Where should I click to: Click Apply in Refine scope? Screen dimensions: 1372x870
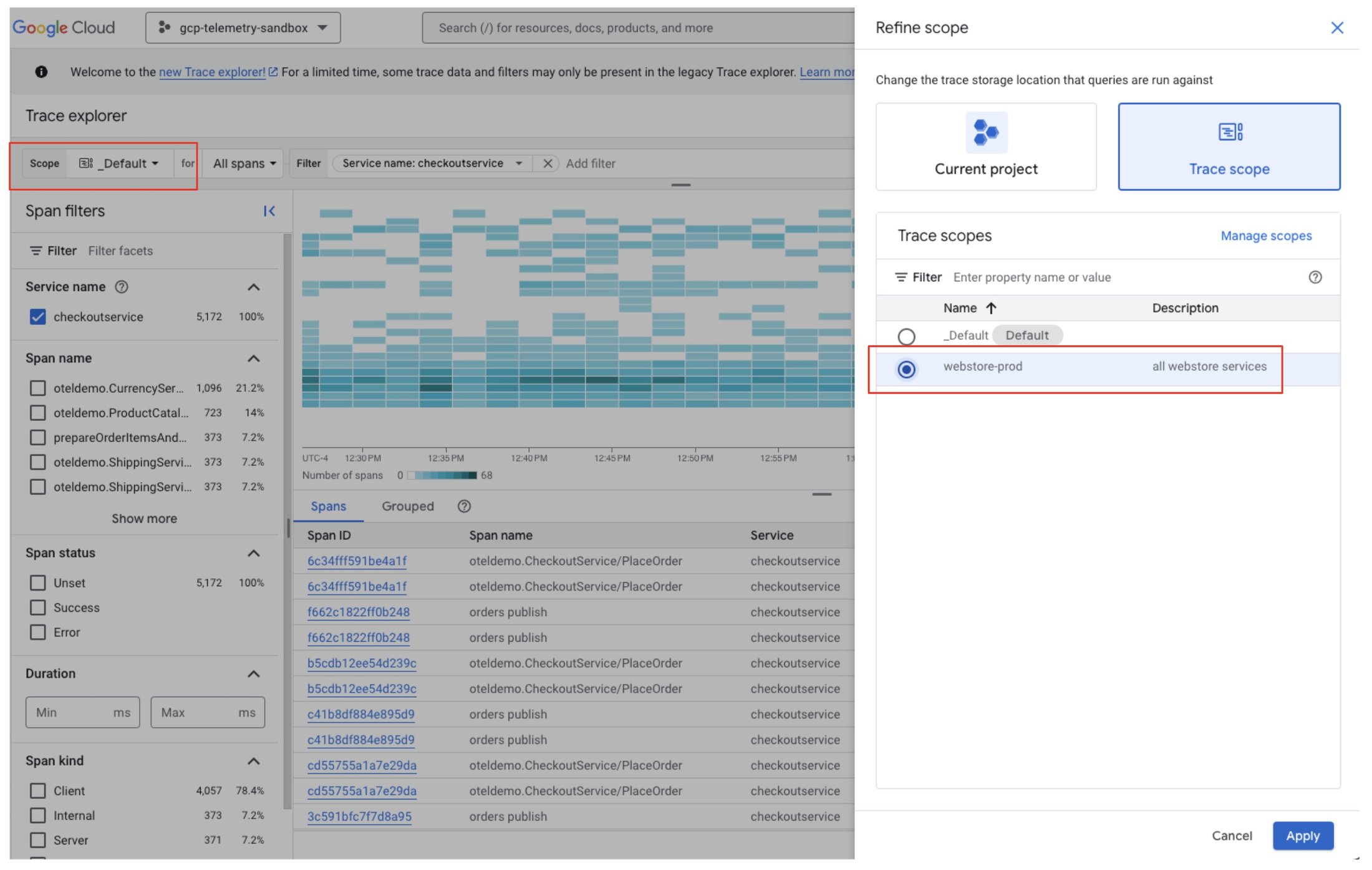tap(1303, 836)
